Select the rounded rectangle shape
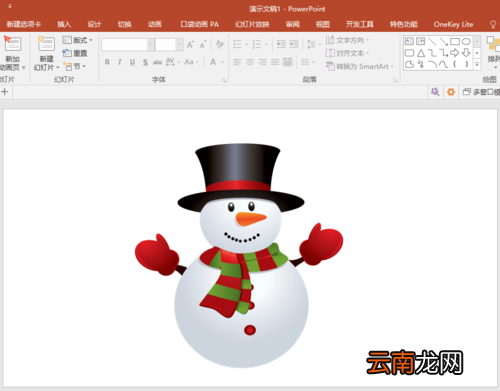This screenshot has height=391, width=500. pos(409,53)
